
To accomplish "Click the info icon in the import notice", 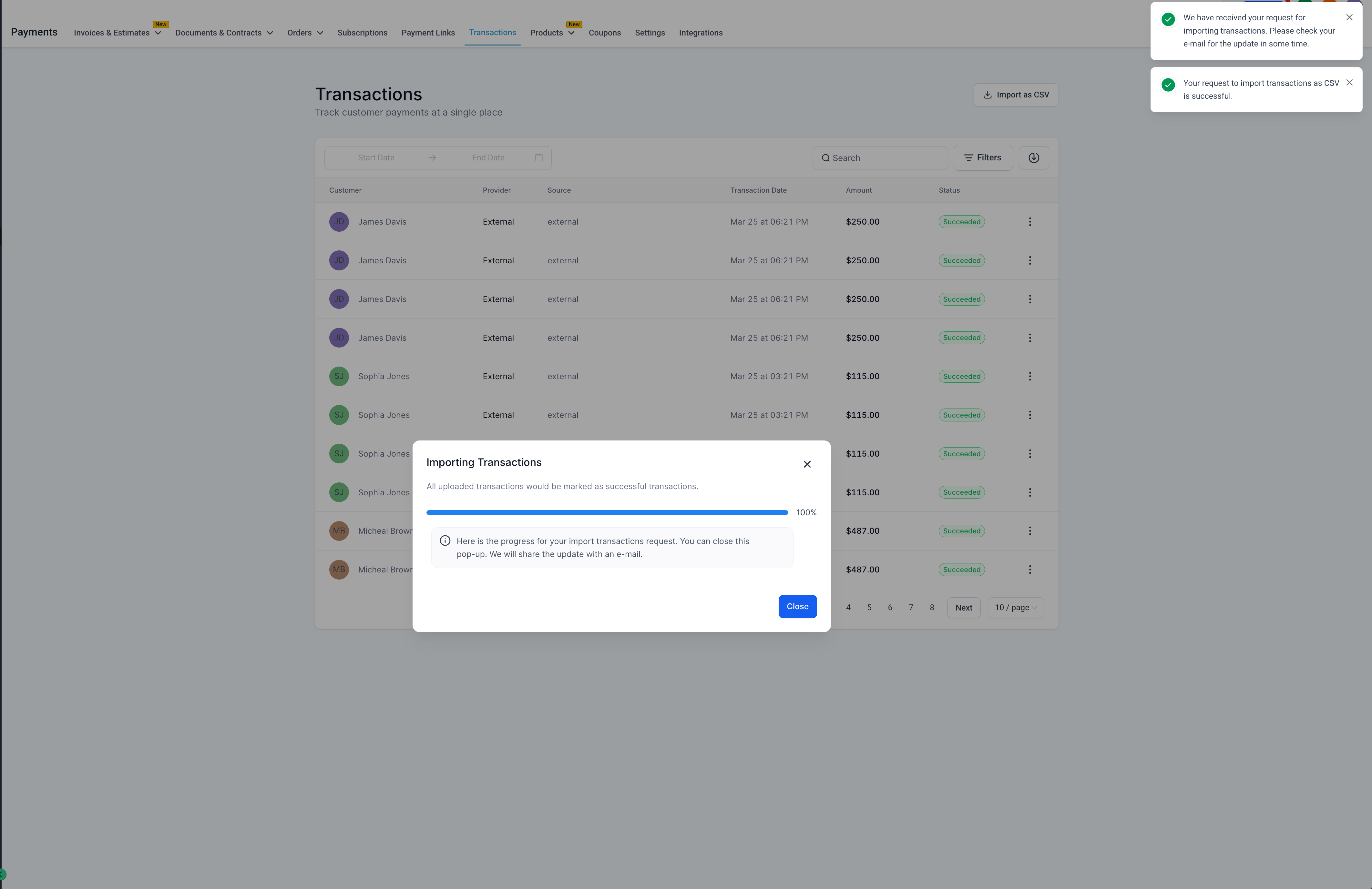I will tap(445, 540).
